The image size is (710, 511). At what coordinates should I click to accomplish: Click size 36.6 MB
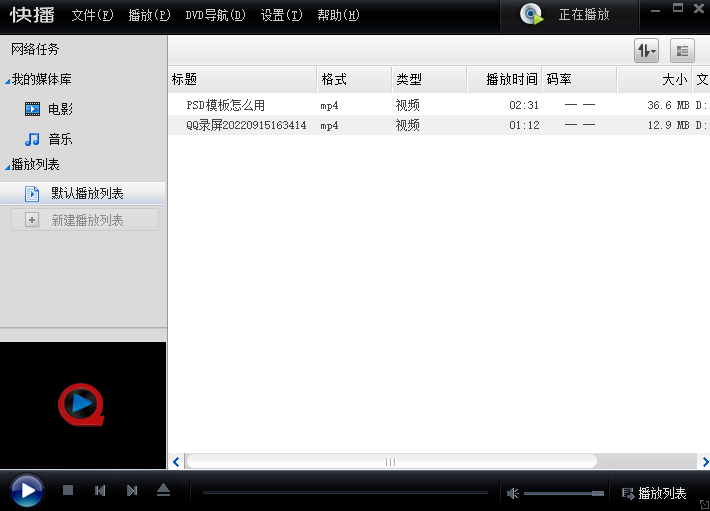[668, 105]
